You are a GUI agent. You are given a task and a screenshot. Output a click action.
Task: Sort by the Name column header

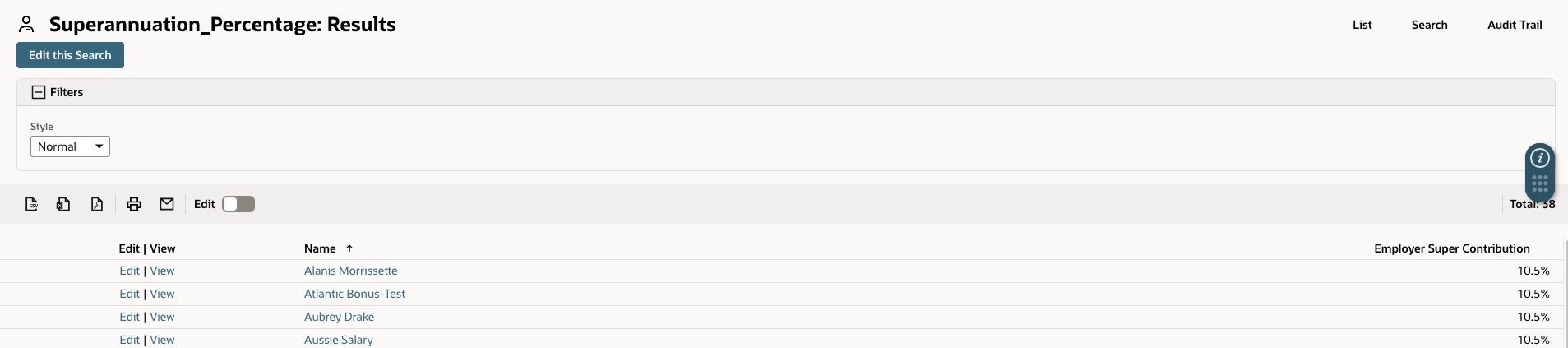tap(320, 248)
